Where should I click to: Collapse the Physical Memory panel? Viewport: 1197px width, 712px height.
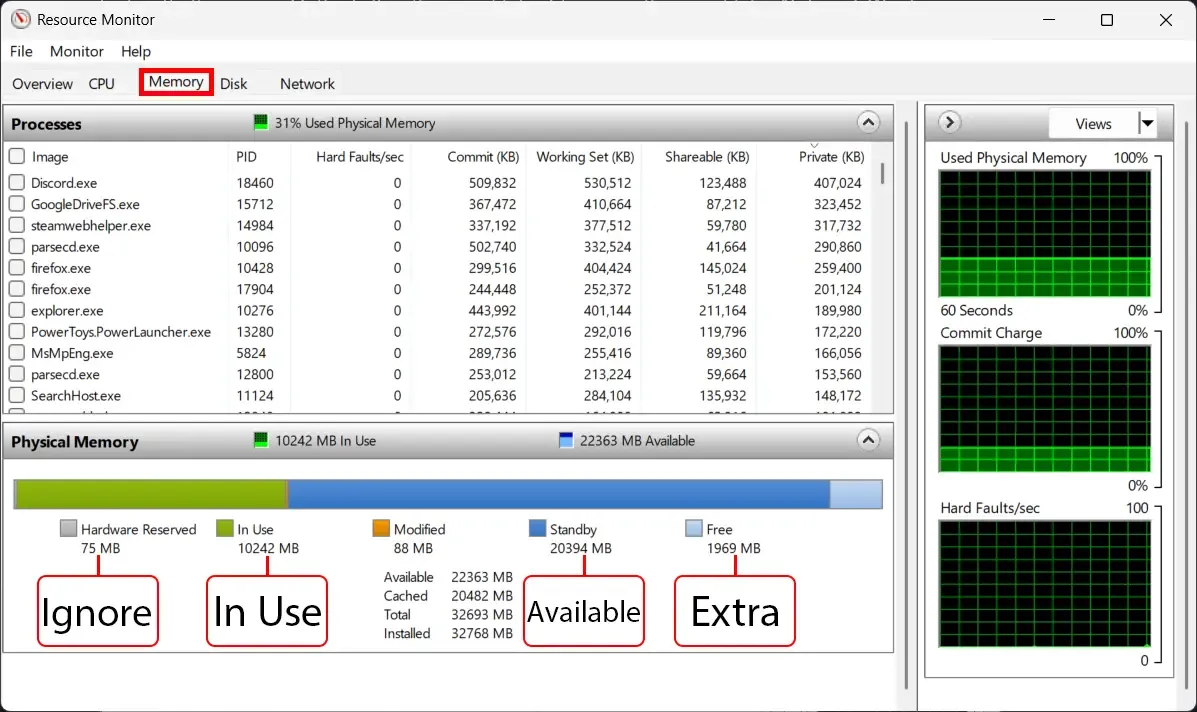[x=868, y=440]
